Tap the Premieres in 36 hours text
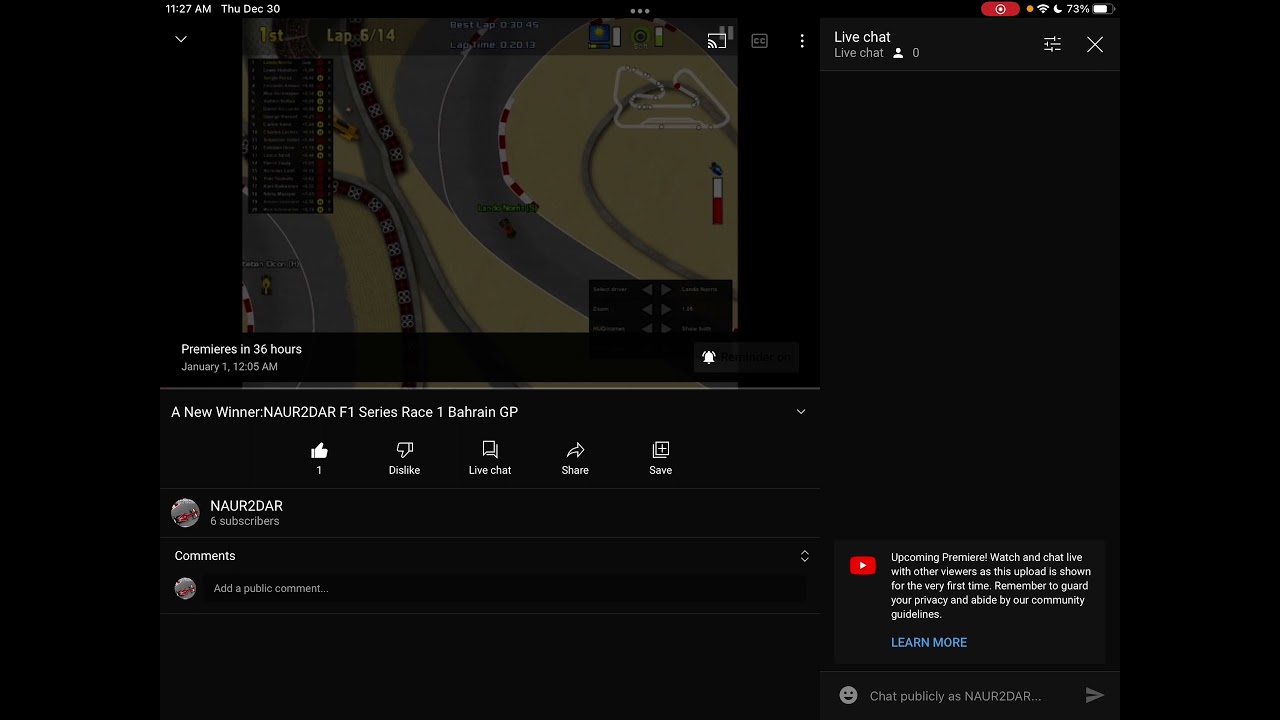1280x720 pixels. tap(241, 349)
